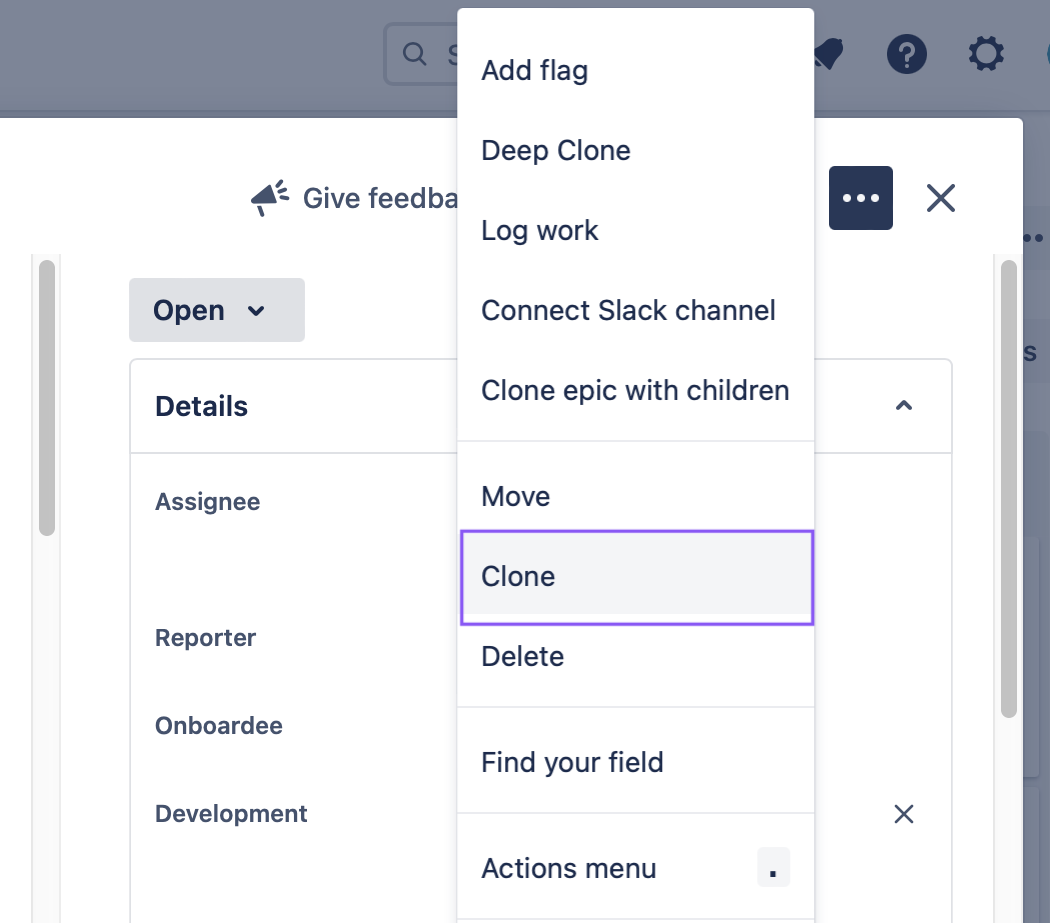This screenshot has height=923, width=1050.
Task: Click the highlighted Clone option
Action: click(x=637, y=577)
